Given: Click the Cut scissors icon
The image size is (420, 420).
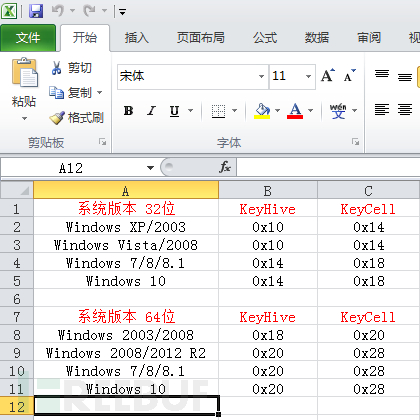Looking at the screenshot, I should [x=56, y=68].
